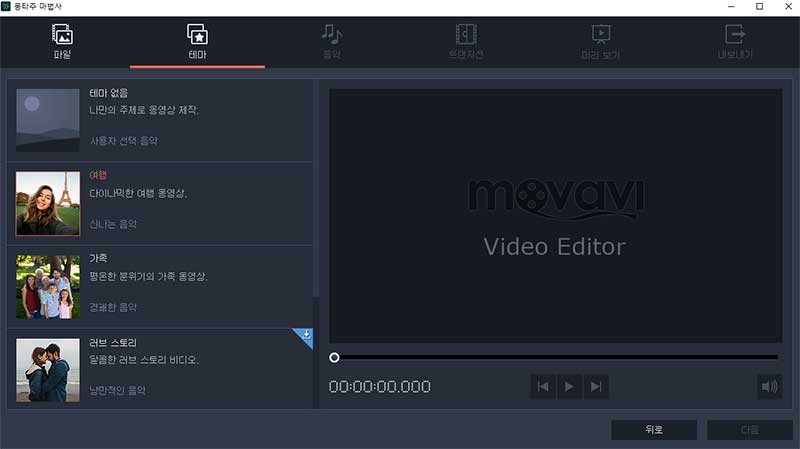Screen dimensions: 800x449
Task: Choose the 여행 travel theme thumbnail
Action: 48,204
